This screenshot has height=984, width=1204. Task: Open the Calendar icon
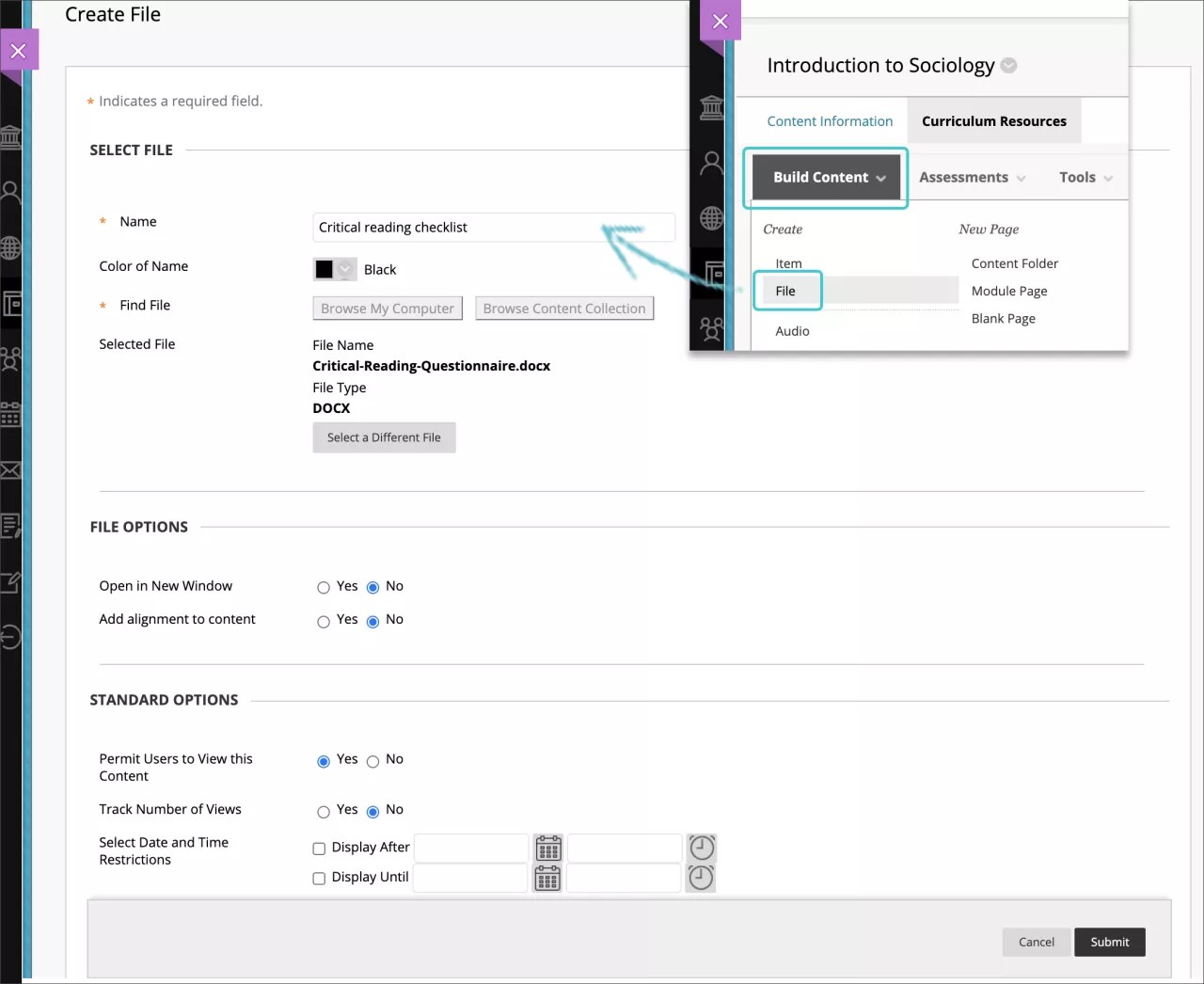[11, 415]
